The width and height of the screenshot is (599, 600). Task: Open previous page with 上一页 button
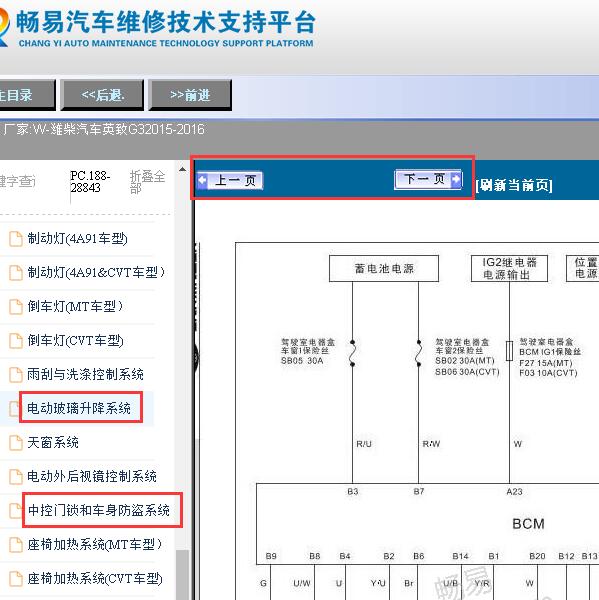pos(230,180)
